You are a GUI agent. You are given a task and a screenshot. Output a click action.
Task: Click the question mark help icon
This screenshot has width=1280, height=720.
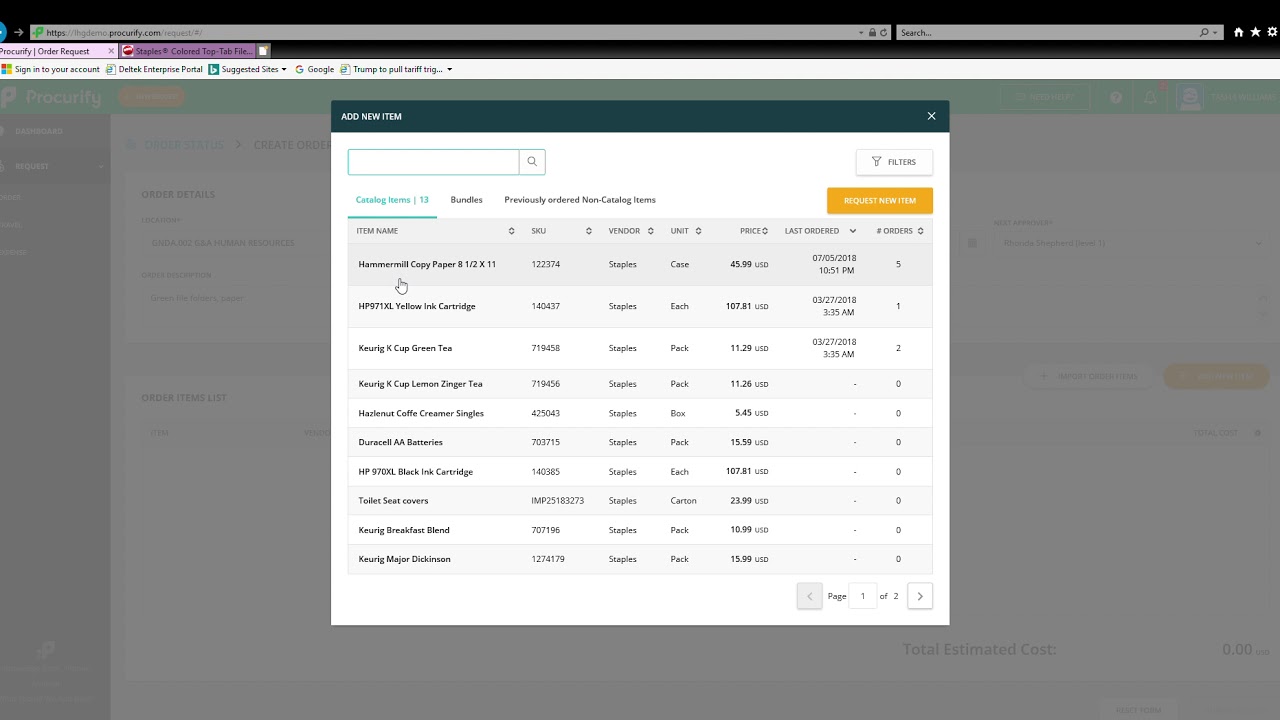tap(1116, 97)
